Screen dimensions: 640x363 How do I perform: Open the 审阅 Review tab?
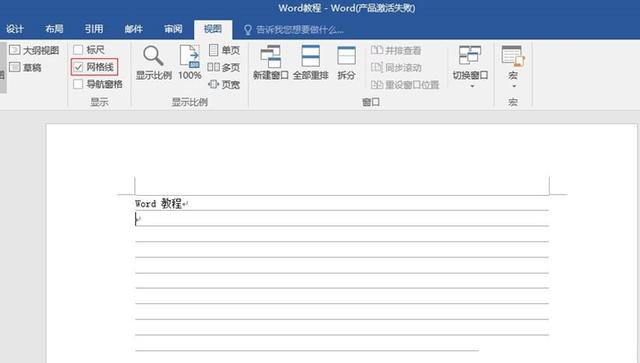[173, 29]
